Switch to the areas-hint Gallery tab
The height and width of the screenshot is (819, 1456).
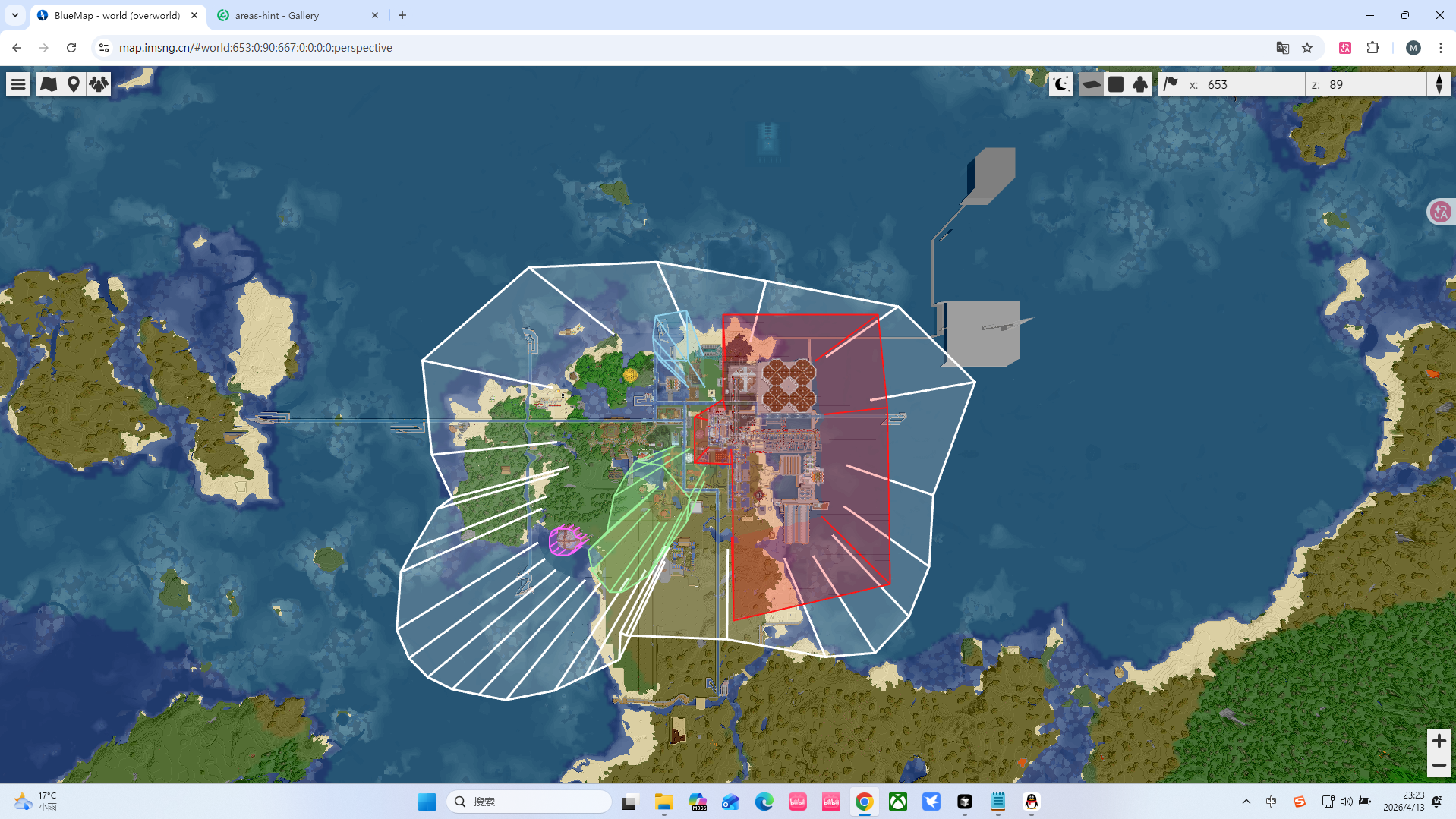pyautogui.click(x=298, y=15)
